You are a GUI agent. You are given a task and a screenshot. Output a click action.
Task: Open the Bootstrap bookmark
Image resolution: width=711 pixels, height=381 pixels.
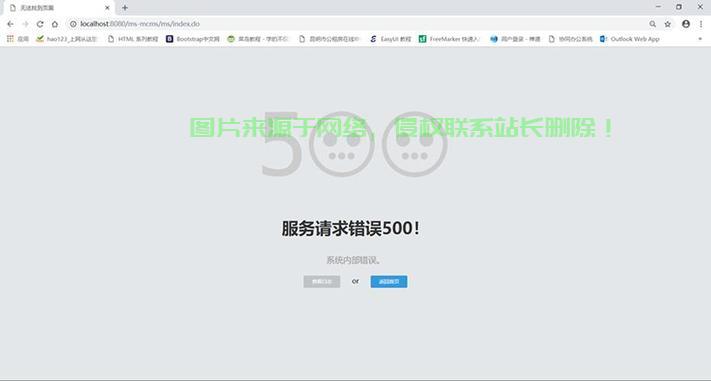coord(193,39)
